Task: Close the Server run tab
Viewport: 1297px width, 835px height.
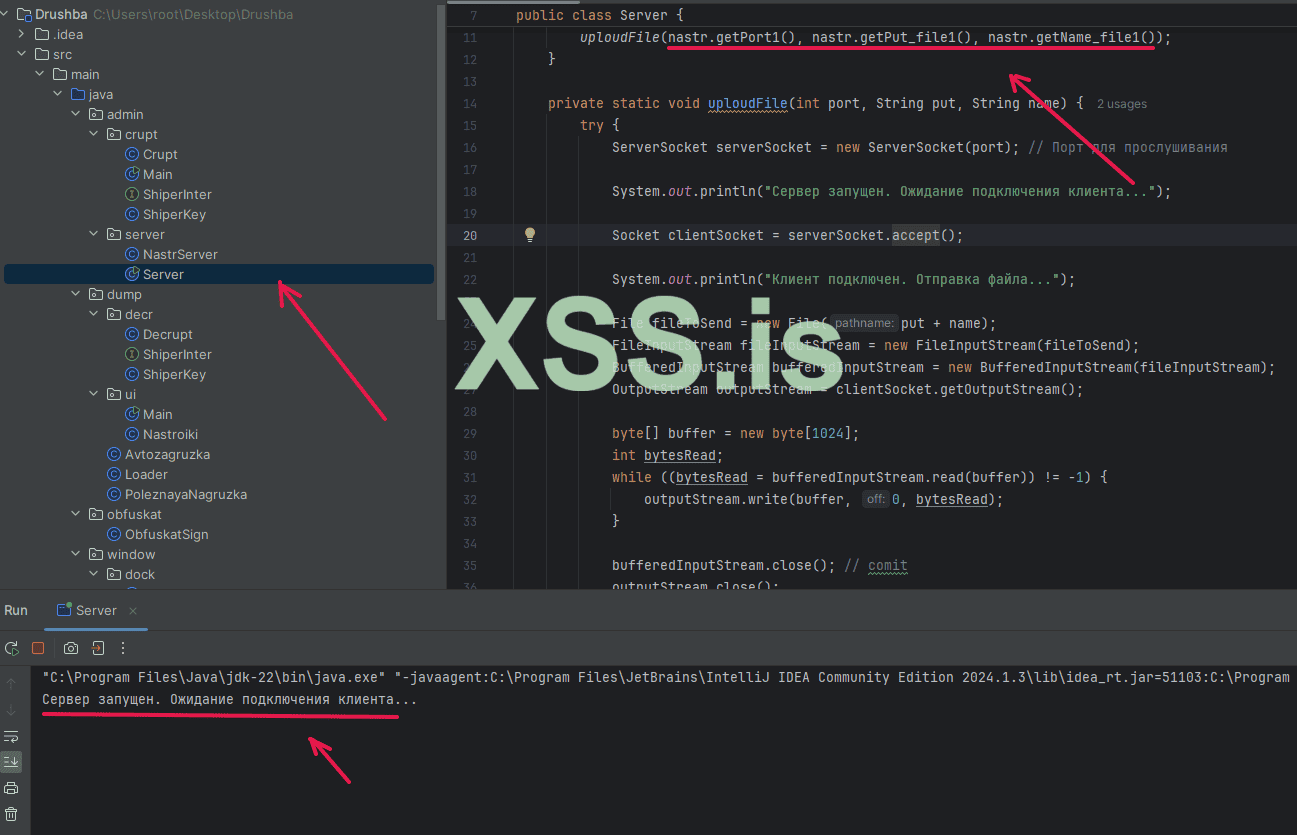Action: click(x=133, y=610)
